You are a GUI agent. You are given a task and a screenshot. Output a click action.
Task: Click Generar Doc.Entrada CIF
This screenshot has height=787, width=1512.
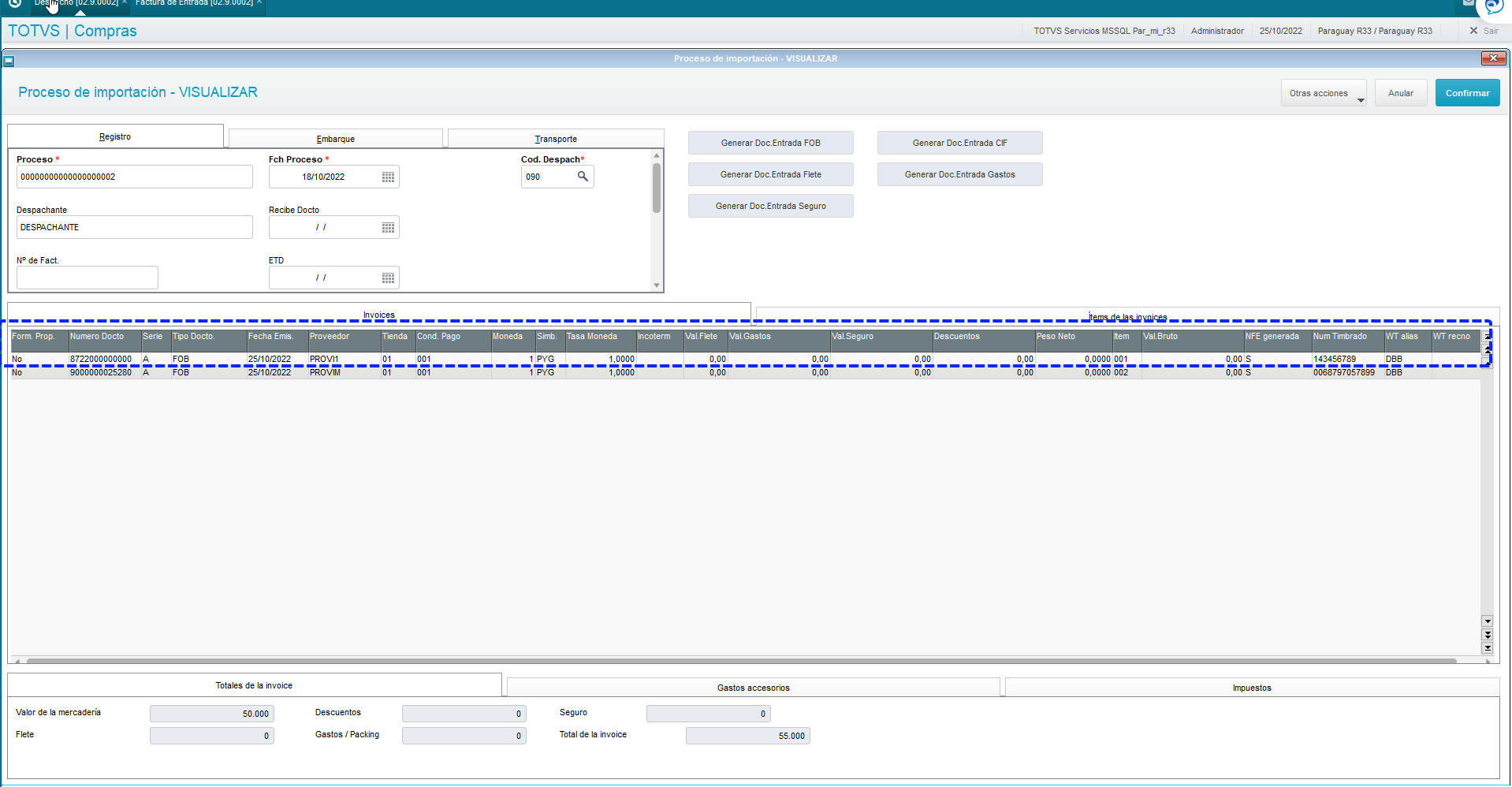click(960, 143)
